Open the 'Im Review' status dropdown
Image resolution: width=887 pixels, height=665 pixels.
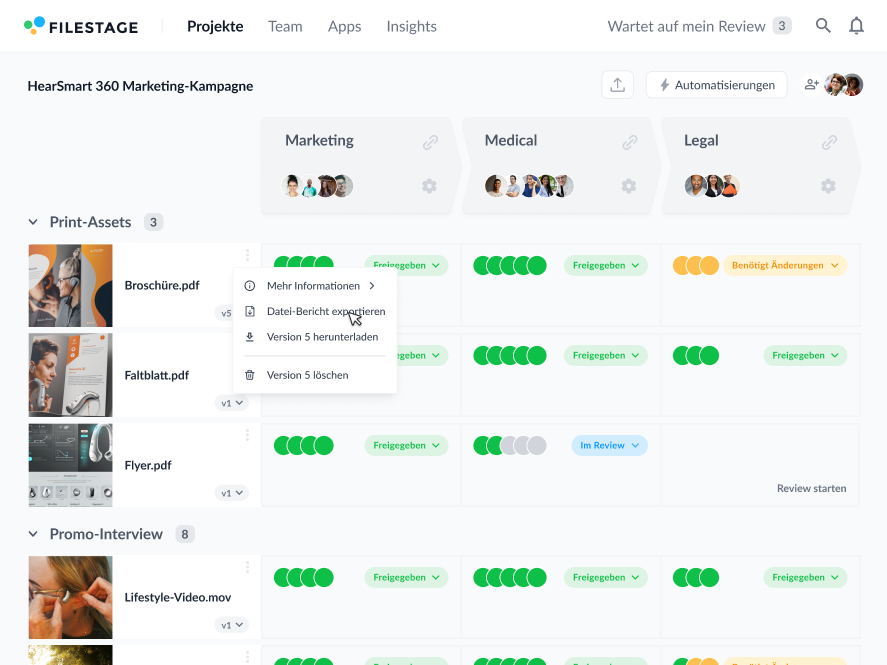(609, 446)
